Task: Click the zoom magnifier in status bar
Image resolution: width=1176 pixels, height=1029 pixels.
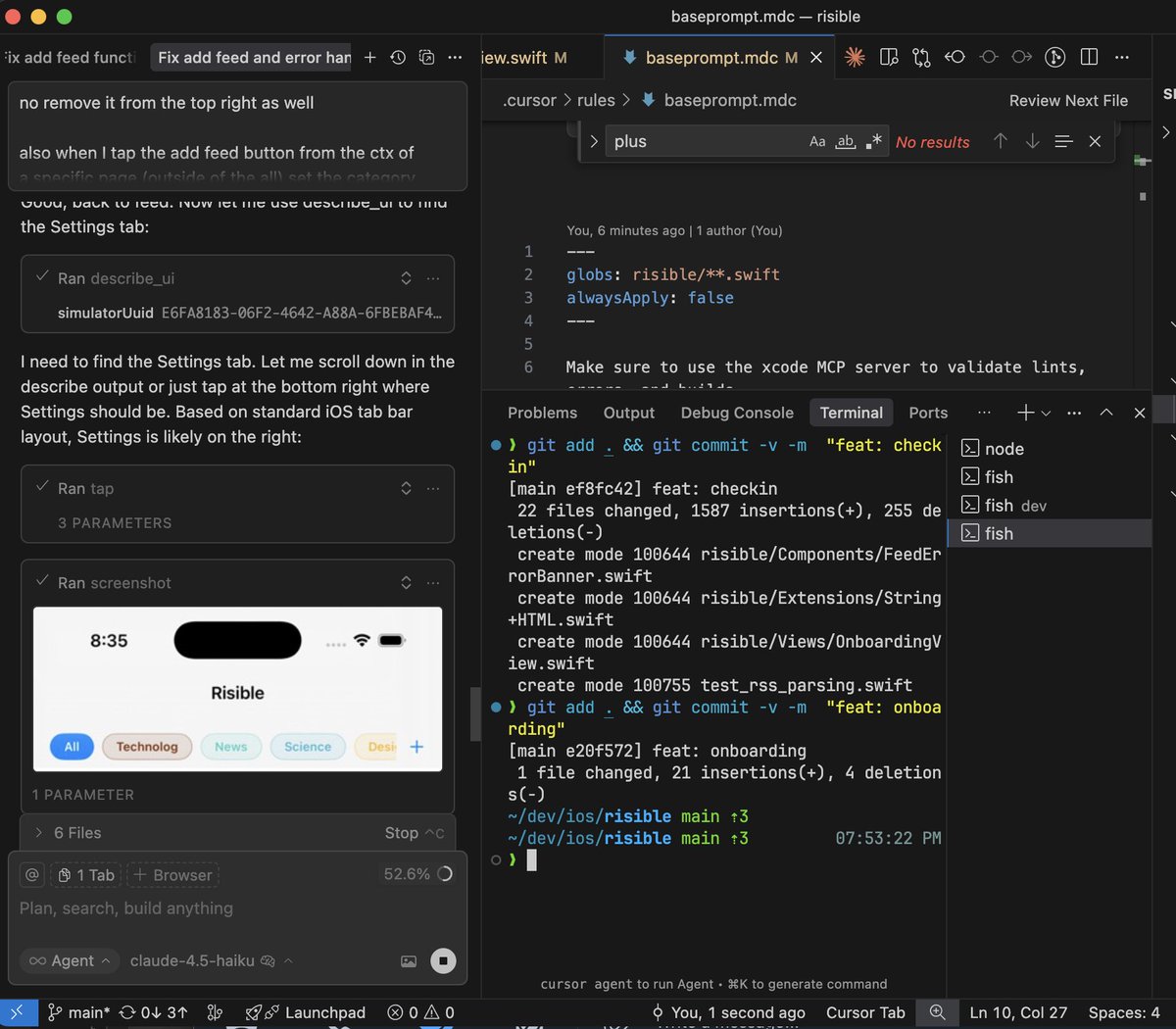Action: tap(938, 1012)
